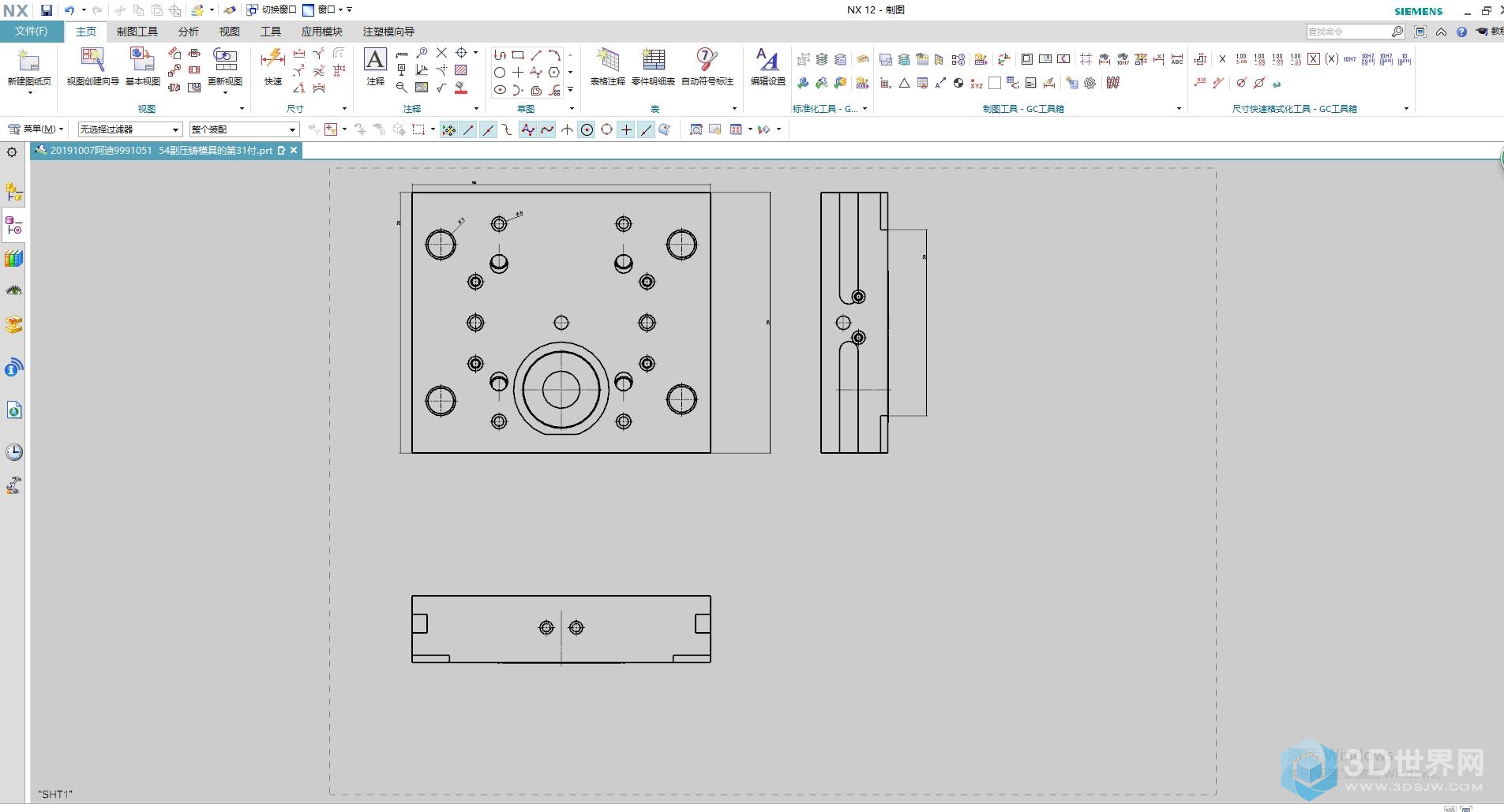Close the 54副压铸模具 part file tab

294,151
